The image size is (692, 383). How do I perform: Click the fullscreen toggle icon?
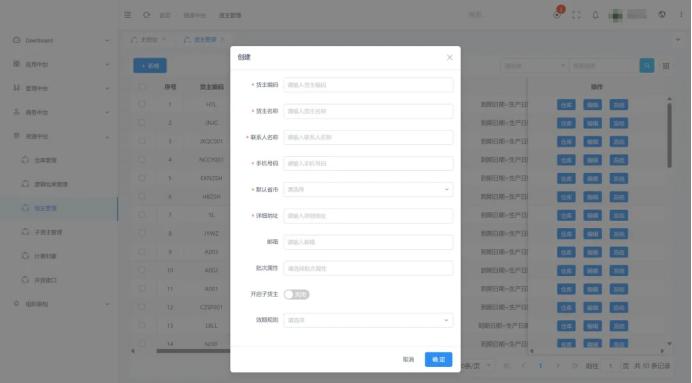pos(576,15)
